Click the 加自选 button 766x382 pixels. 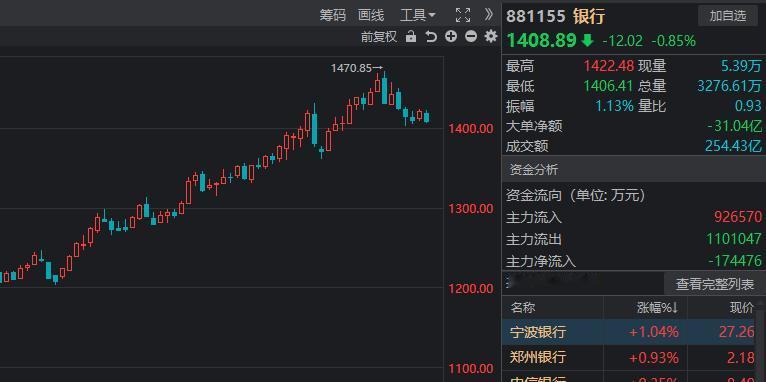click(x=728, y=16)
